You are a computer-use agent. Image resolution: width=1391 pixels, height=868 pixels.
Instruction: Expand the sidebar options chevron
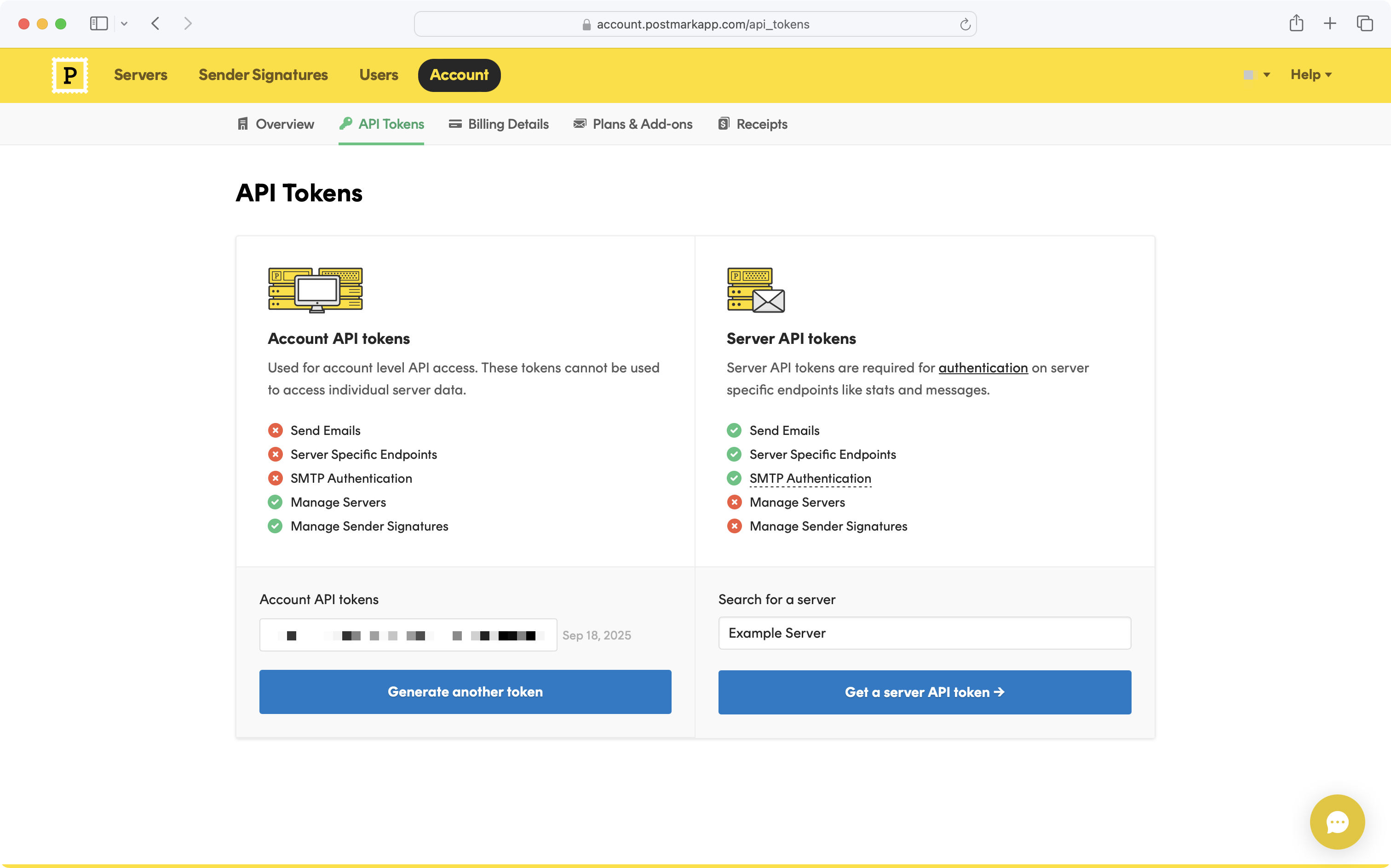[124, 23]
